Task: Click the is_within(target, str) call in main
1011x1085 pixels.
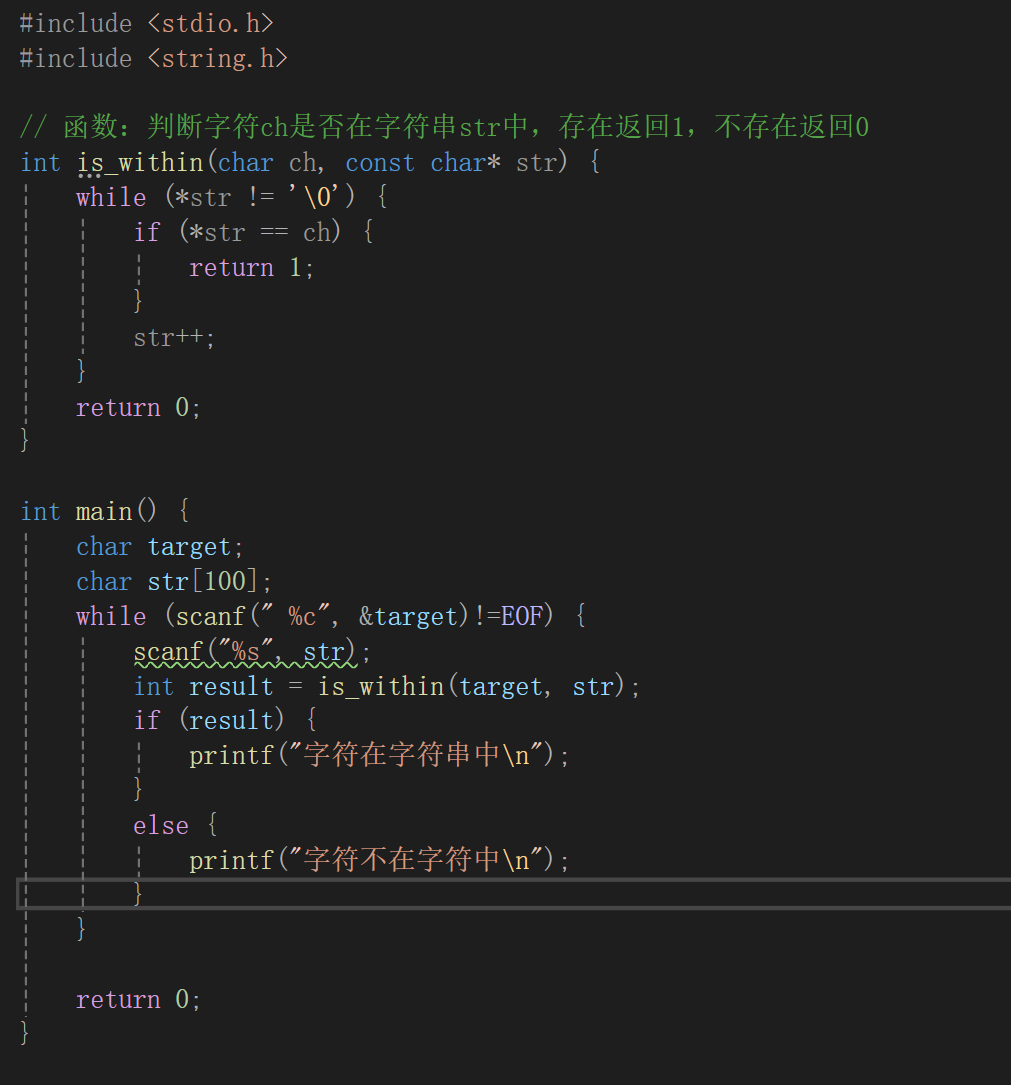Action: pyautogui.click(x=471, y=686)
